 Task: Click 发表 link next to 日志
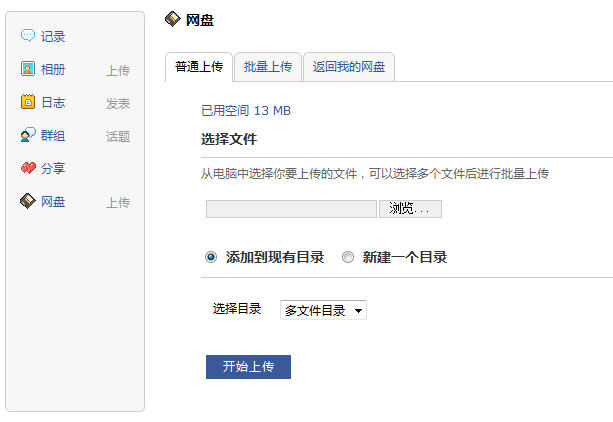[118, 104]
